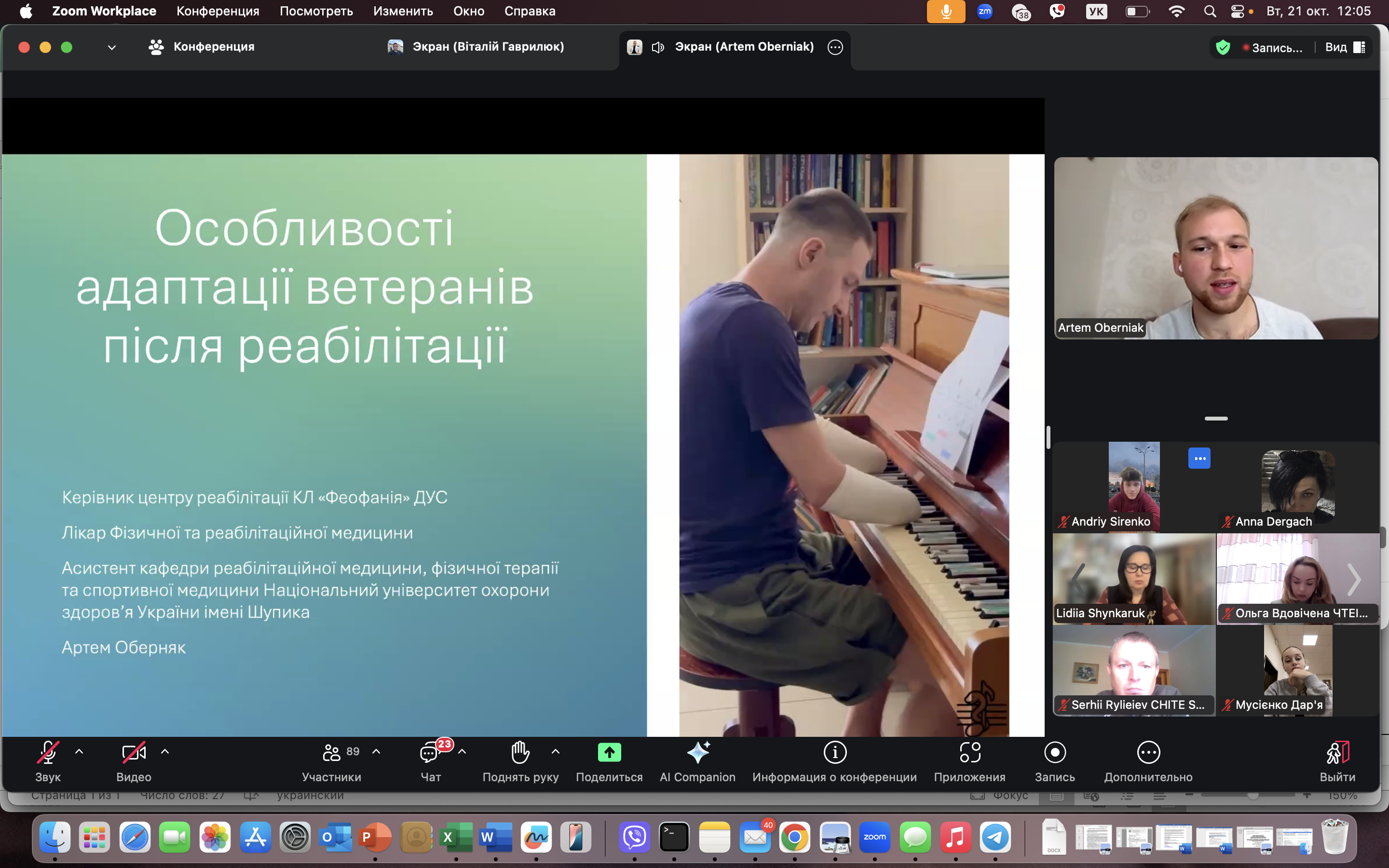This screenshot has height=868, width=1389.
Task: Click the More options ellipsis icon
Action: (1148, 753)
